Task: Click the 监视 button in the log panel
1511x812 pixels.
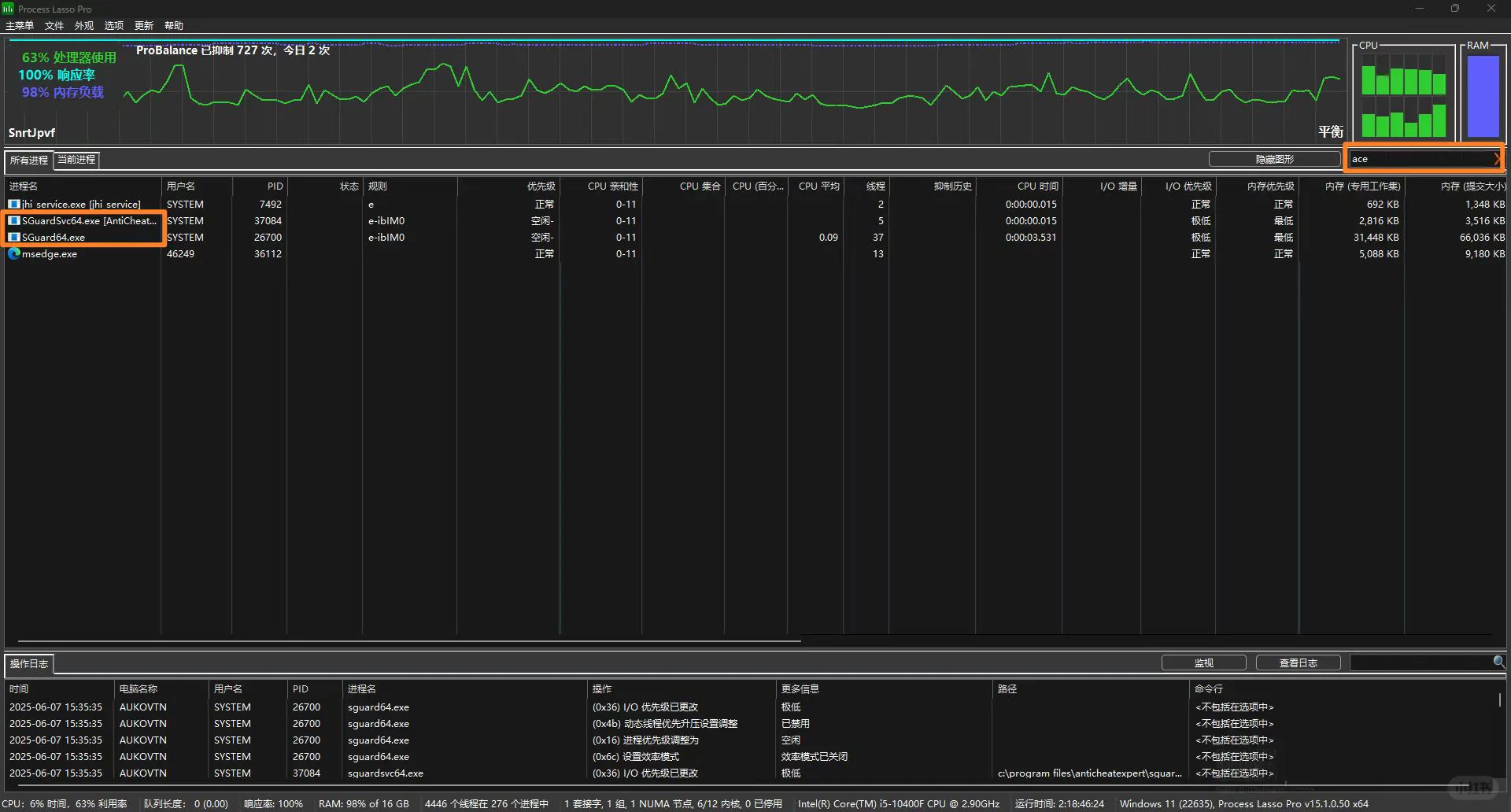Action: (x=1203, y=663)
